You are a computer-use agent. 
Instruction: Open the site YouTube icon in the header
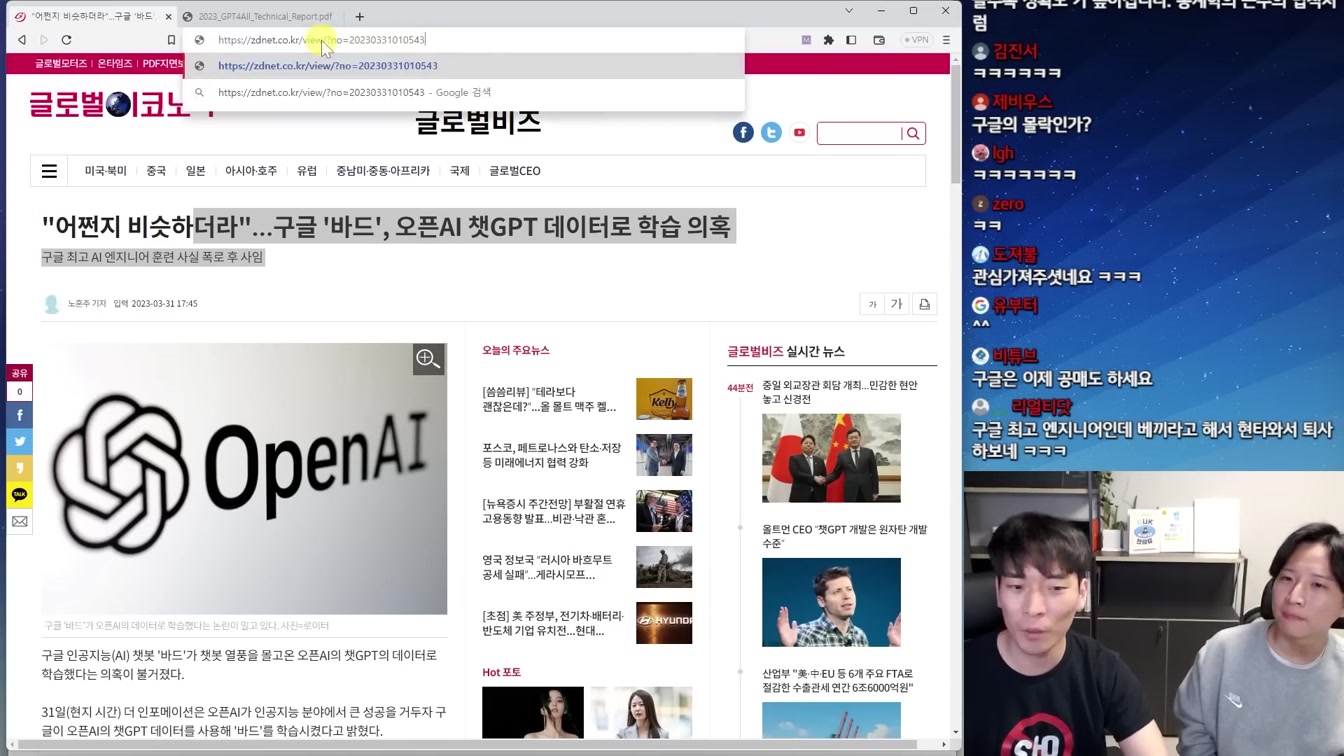coord(799,133)
